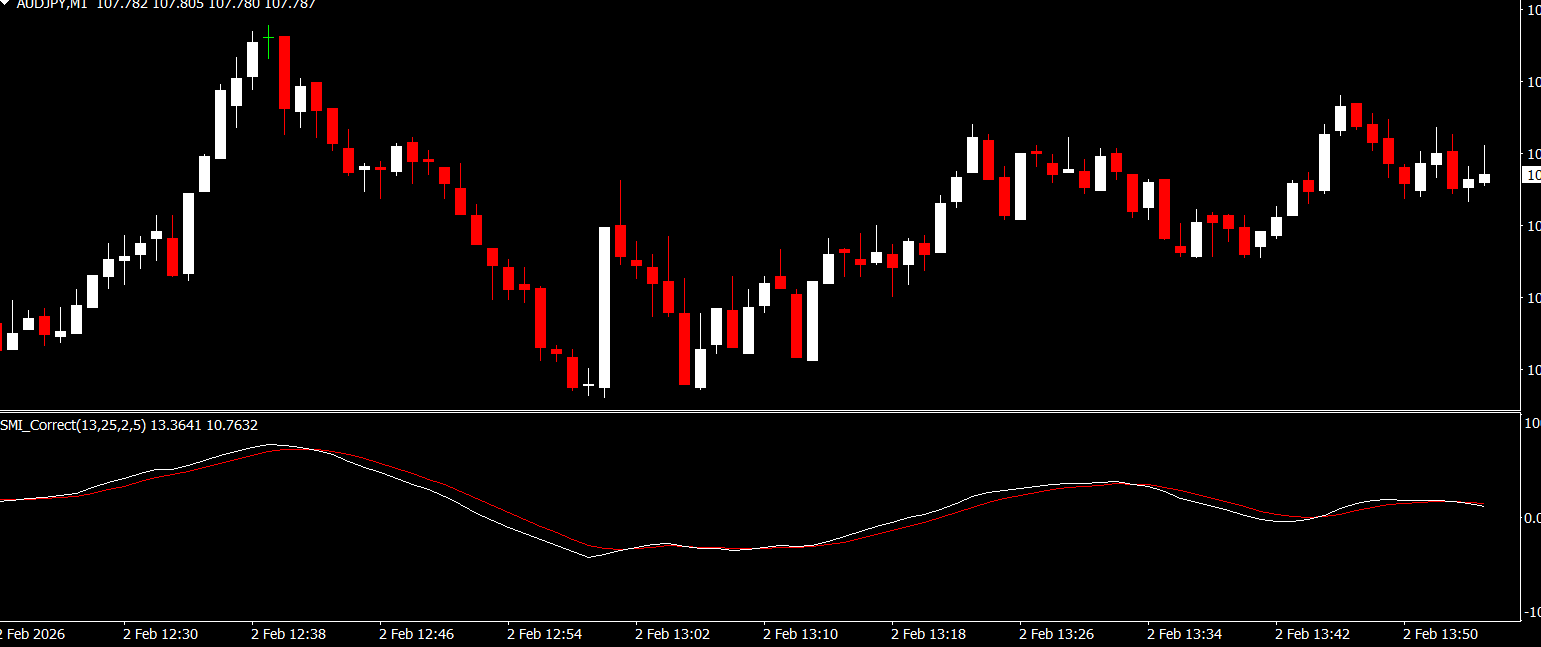The height and width of the screenshot is (647, 1541).
Task: Click the 2 Feb 13:50 time label
Action: [x=1440, y=634]
